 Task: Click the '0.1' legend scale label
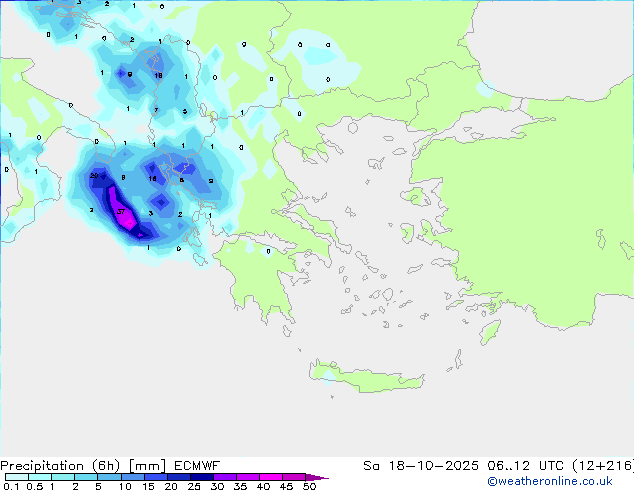coord(11,486)
